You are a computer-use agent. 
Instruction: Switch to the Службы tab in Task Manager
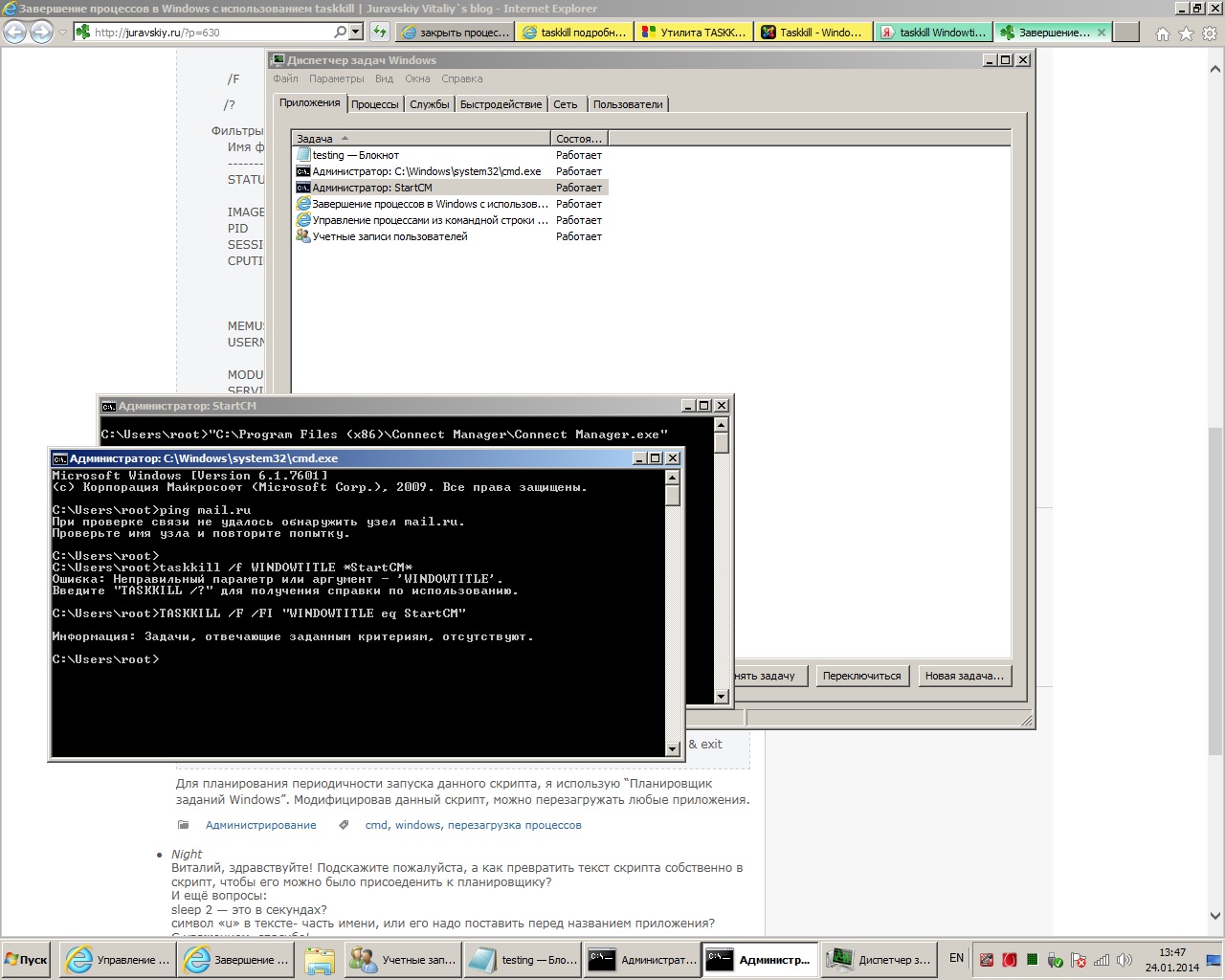click(430, 104)
